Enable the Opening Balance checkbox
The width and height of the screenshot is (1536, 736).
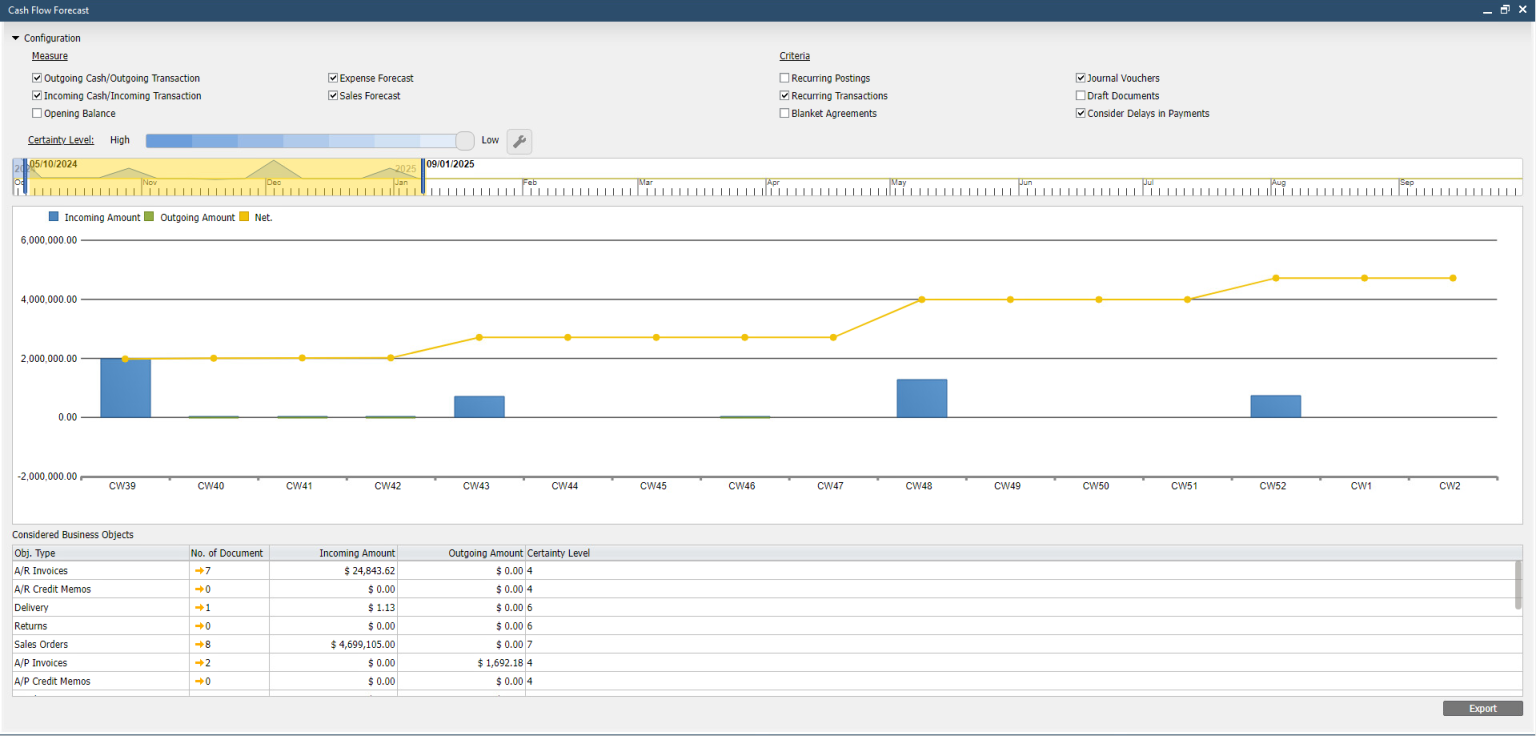click(36, 113)
